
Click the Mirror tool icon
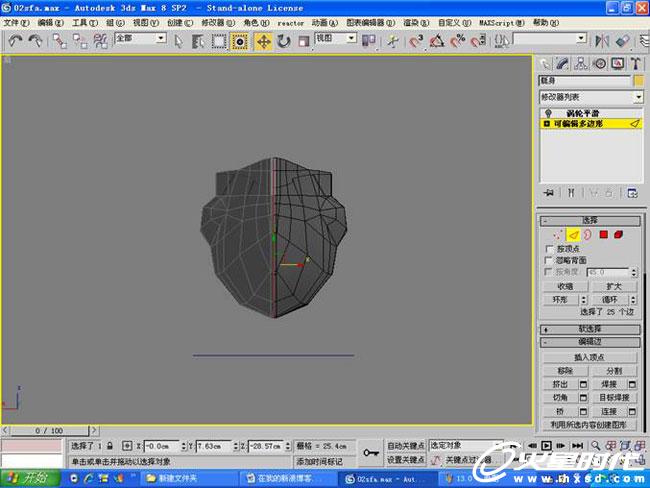[x=602, y=41]
